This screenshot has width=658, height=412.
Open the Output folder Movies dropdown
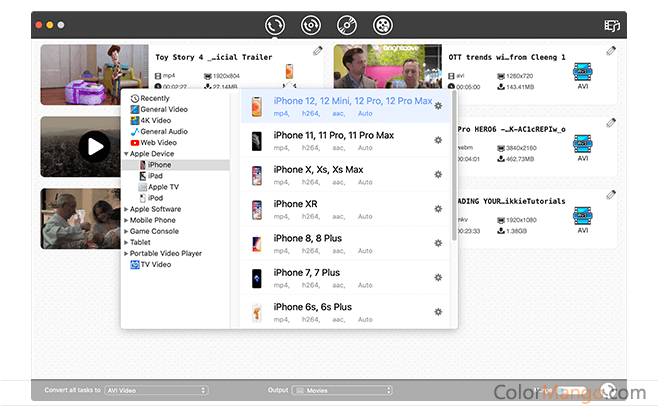pos(342,391)
